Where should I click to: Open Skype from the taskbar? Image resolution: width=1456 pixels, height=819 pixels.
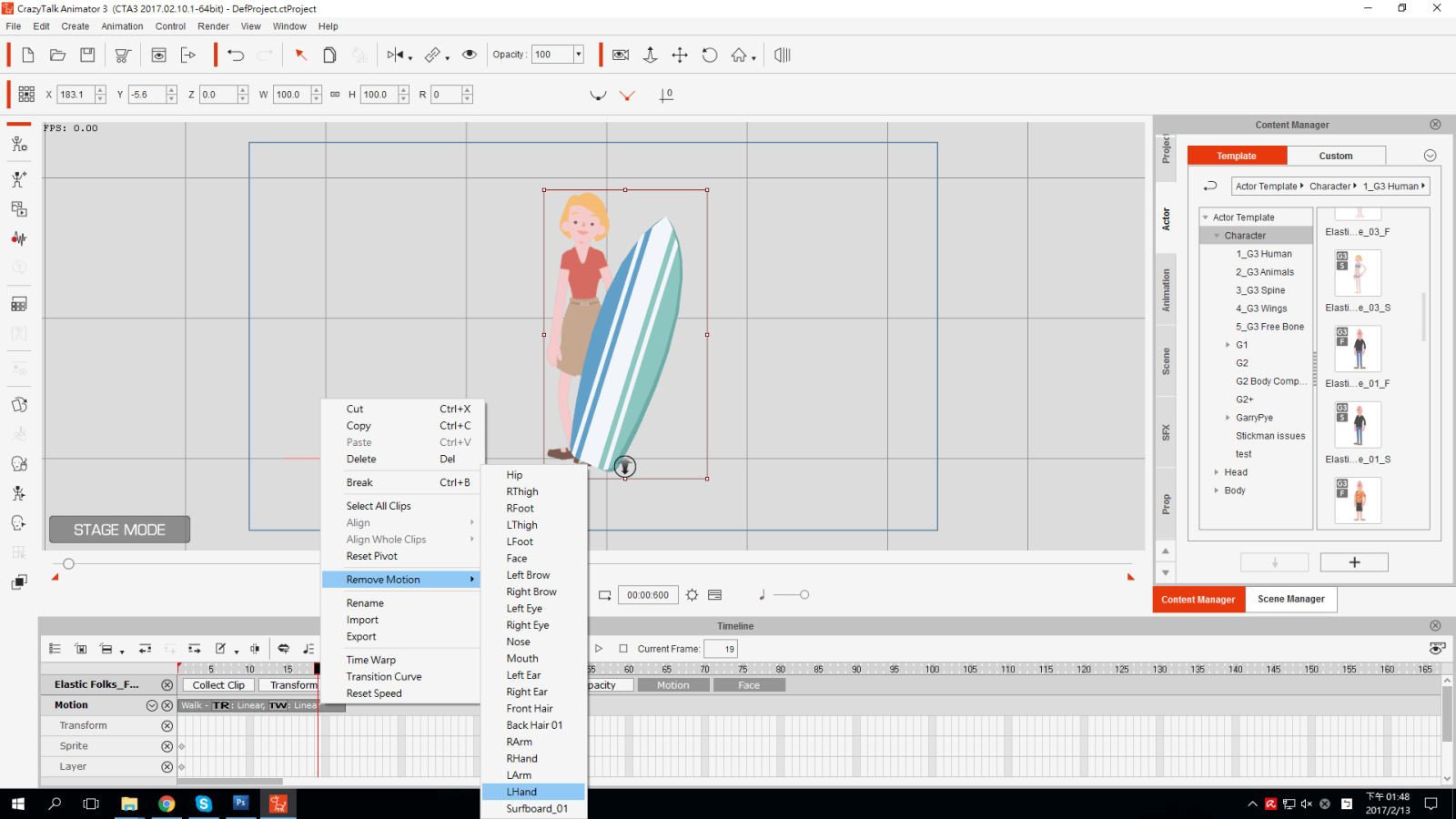click(204, 804)
